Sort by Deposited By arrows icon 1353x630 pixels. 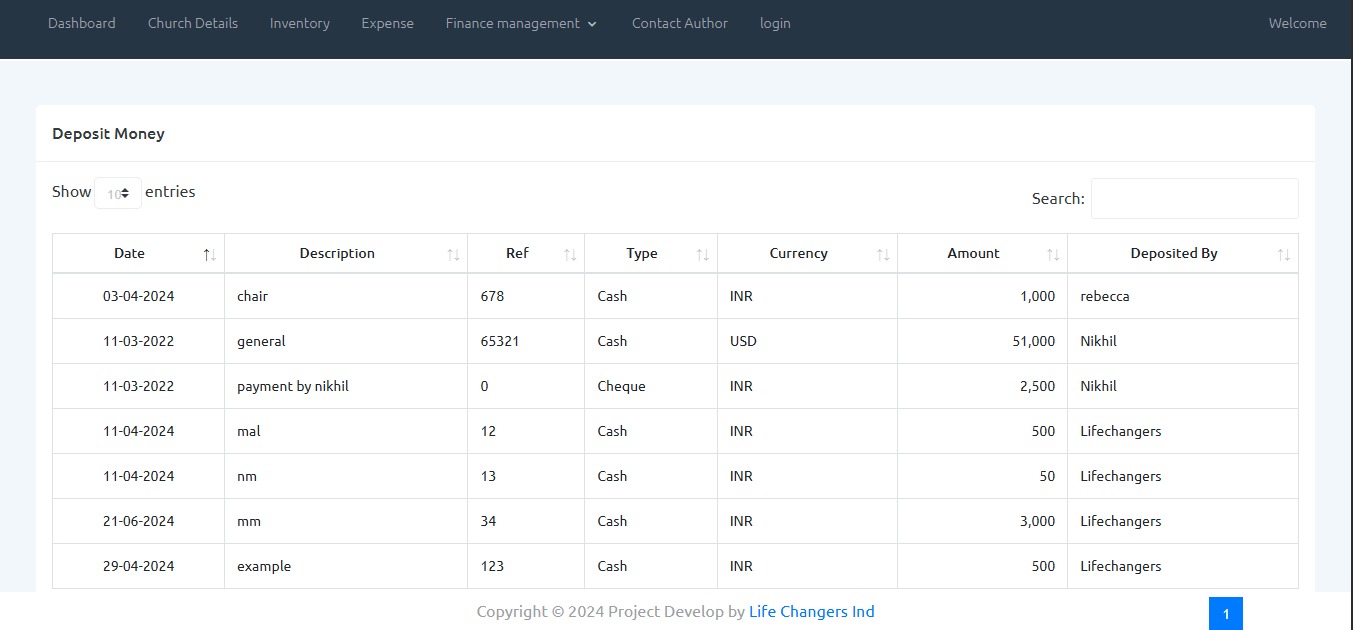[1283, 255]
